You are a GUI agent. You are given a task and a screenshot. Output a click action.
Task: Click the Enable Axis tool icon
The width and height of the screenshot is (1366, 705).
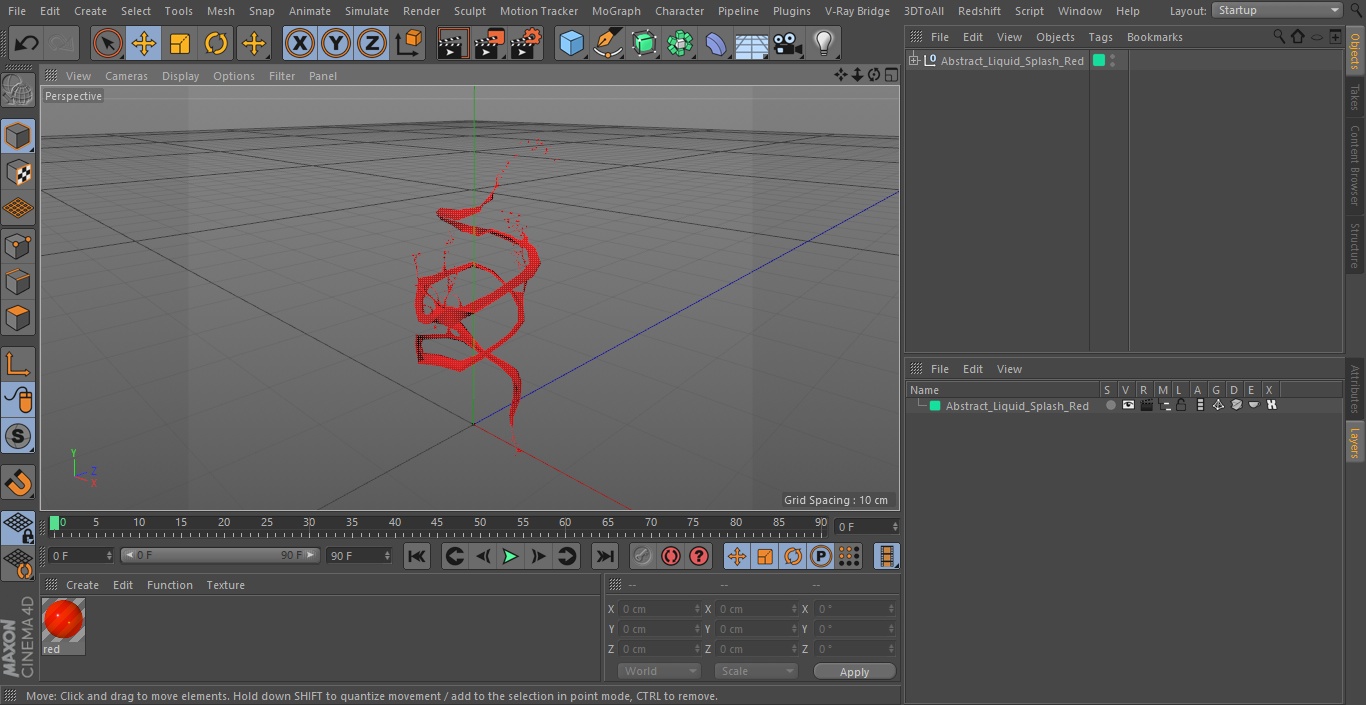click(18, 364)
